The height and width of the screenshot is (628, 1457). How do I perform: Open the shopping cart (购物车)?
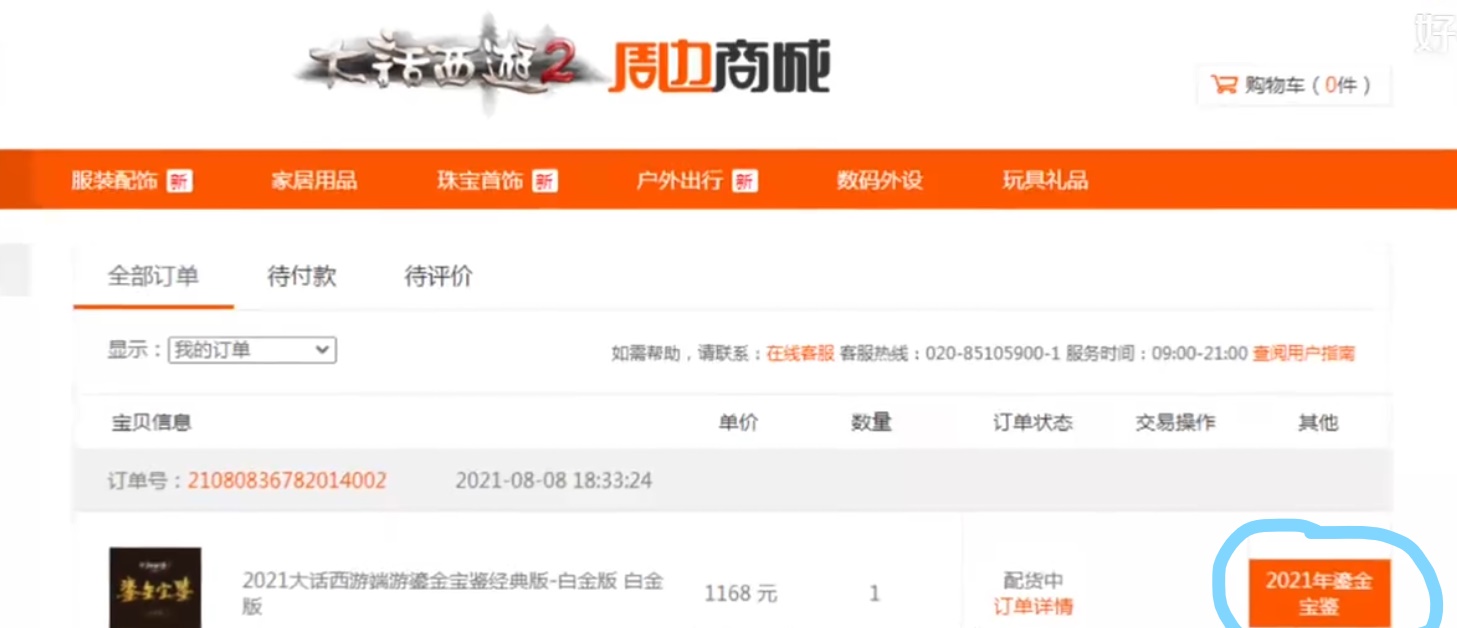(1294, 85)
